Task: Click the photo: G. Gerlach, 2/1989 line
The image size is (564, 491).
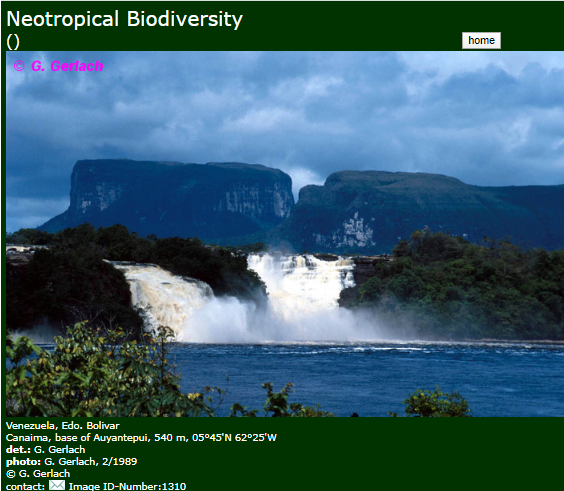Action: click(x=72, y=462)
